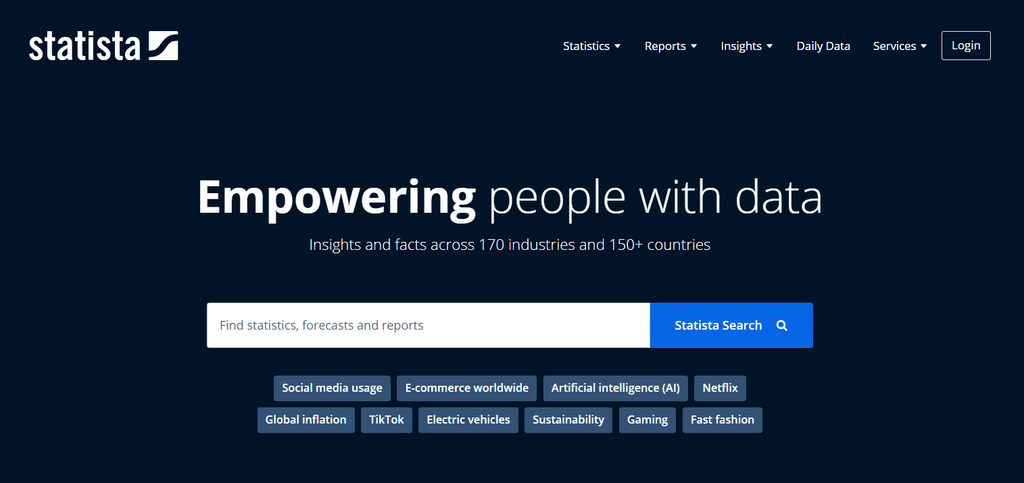Click the Statista Search button
Screen dimensions: 1024x483
[x=731, y=325]
